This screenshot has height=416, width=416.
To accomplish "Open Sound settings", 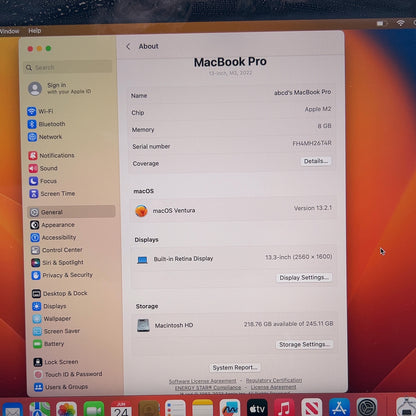I will pyautogui.click(x=43, y=168).
